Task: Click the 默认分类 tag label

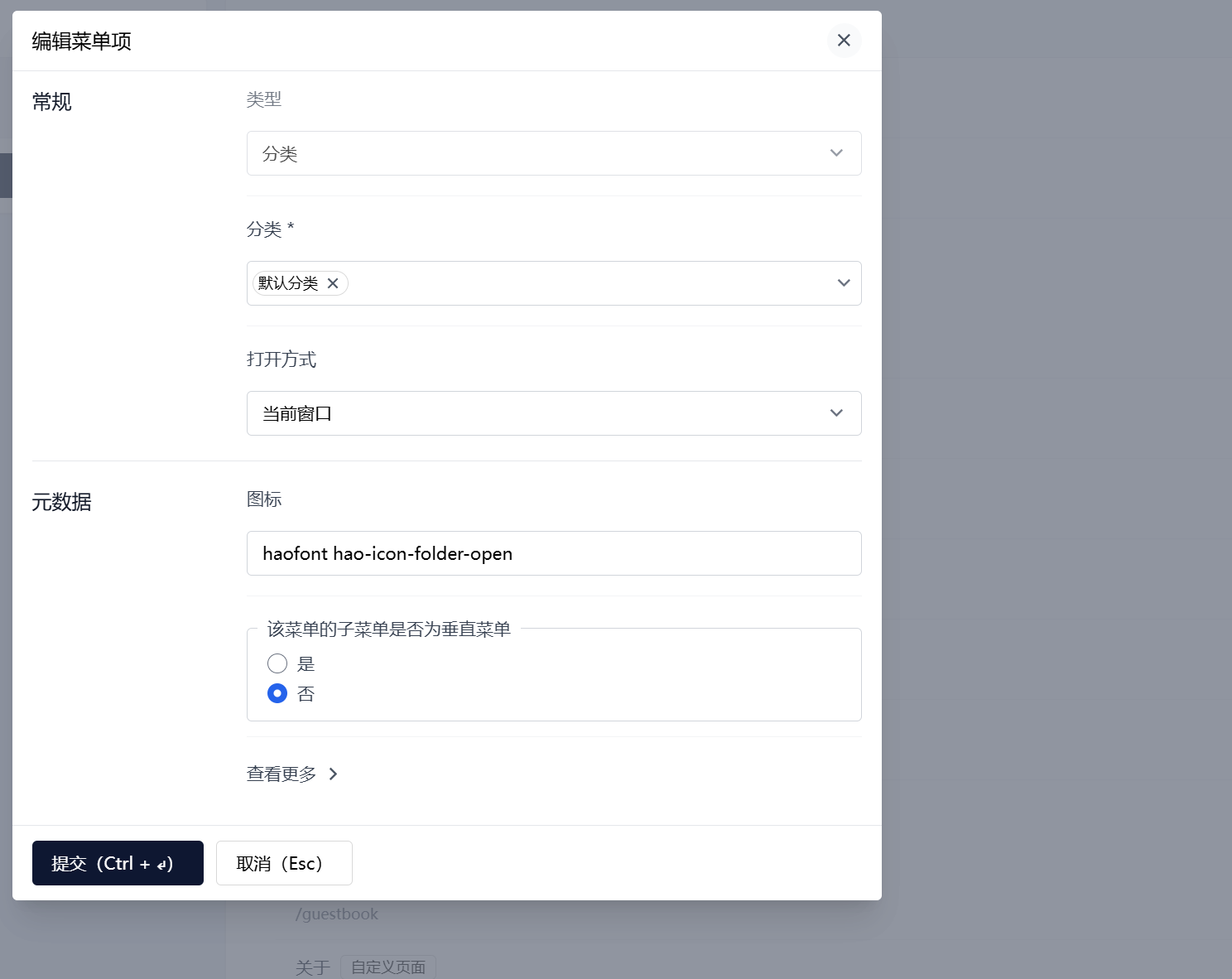Action: (x=288, y=283)
